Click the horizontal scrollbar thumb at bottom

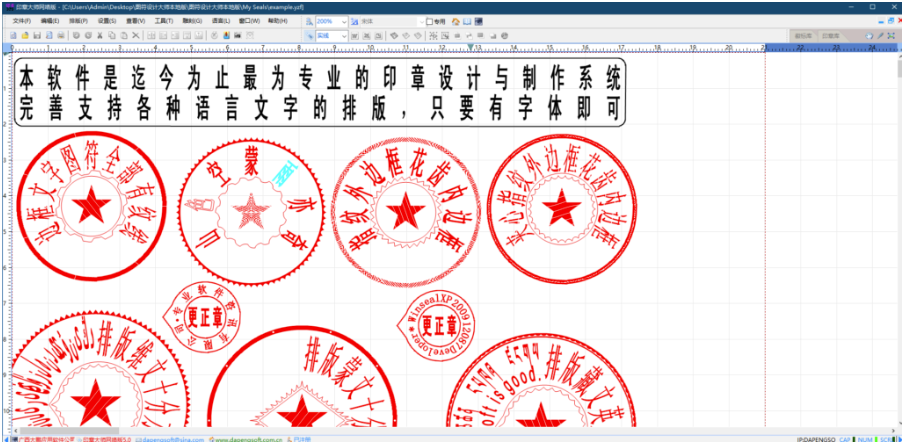(68, 431)
